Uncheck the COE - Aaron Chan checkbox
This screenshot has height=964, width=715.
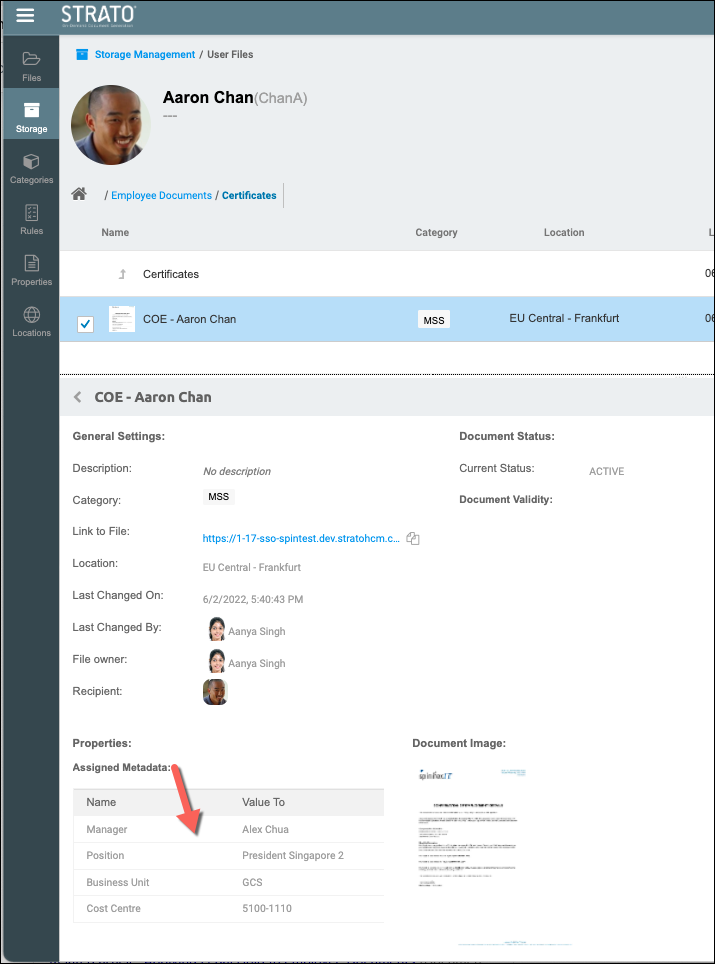coord(86,323)
